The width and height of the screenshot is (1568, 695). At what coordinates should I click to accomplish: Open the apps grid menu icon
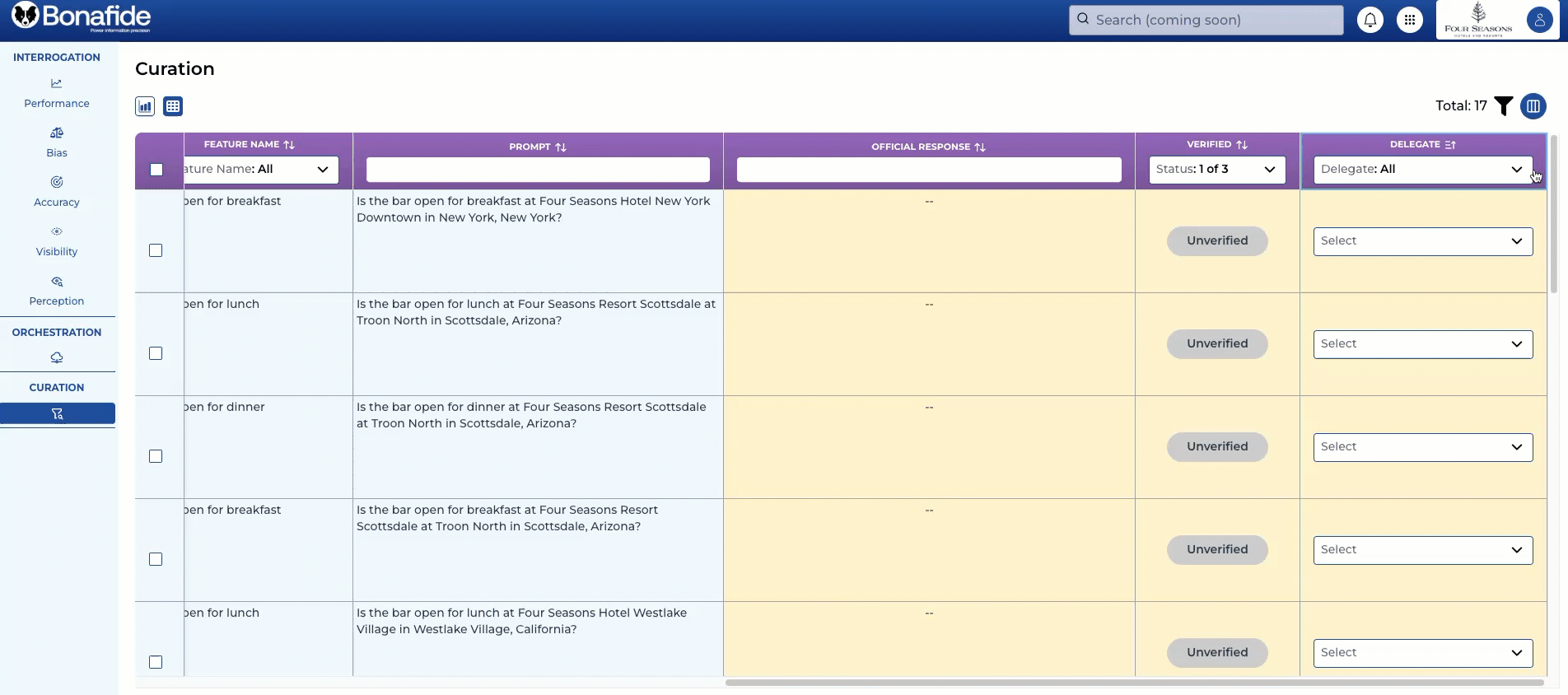[1409, 21]
